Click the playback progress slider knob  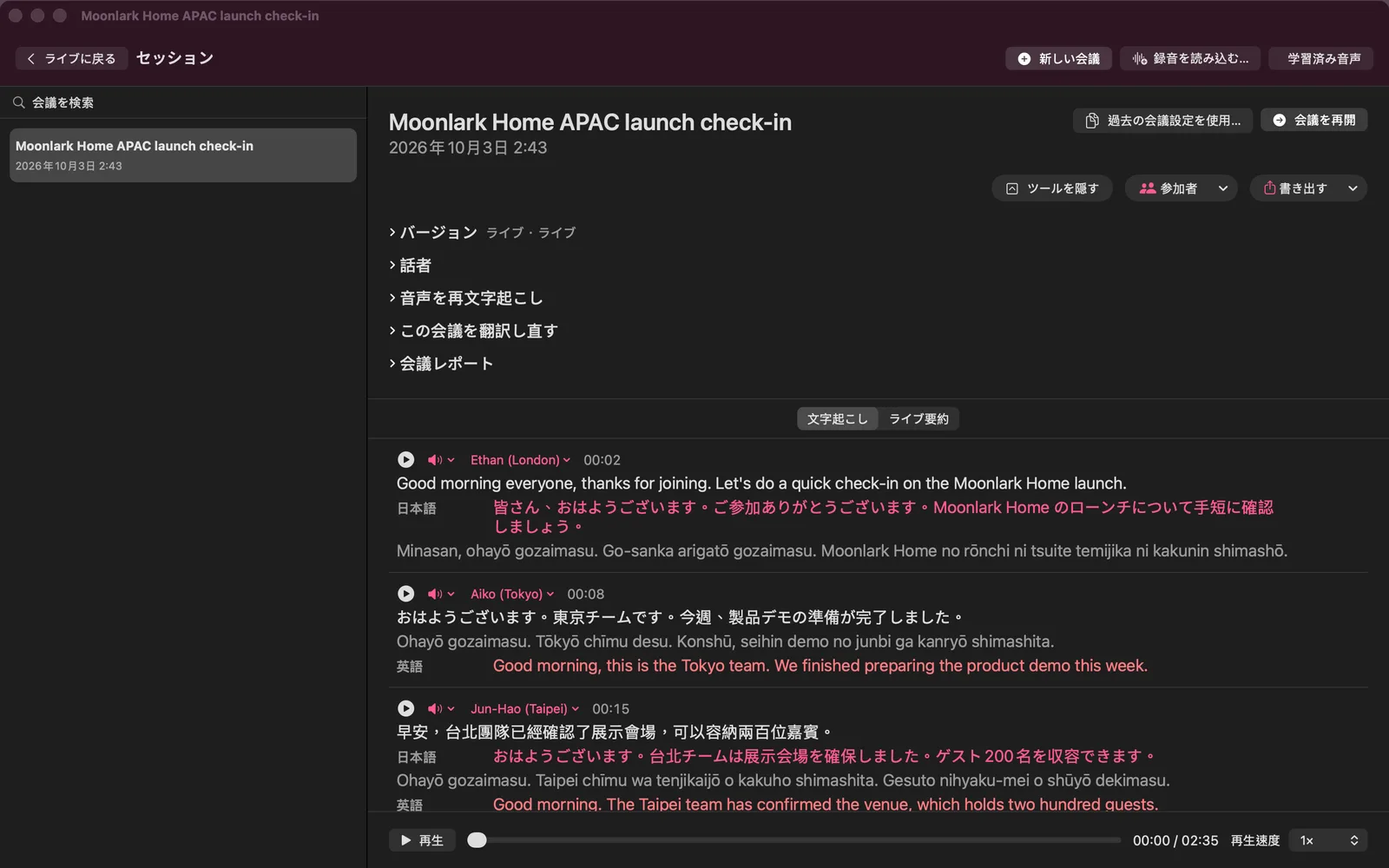coord(477,840)
